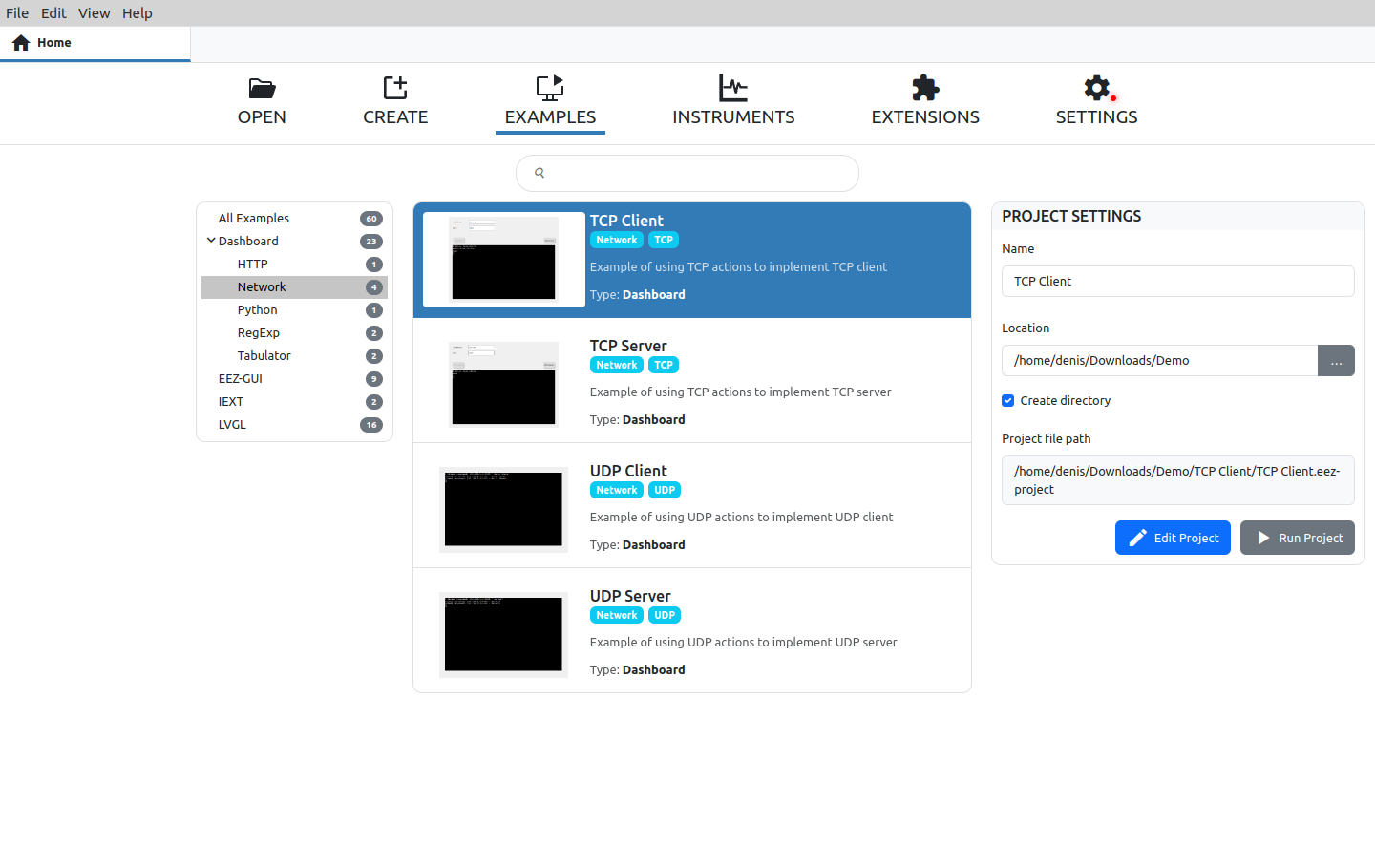Click the examples search field

coord(687,173)
